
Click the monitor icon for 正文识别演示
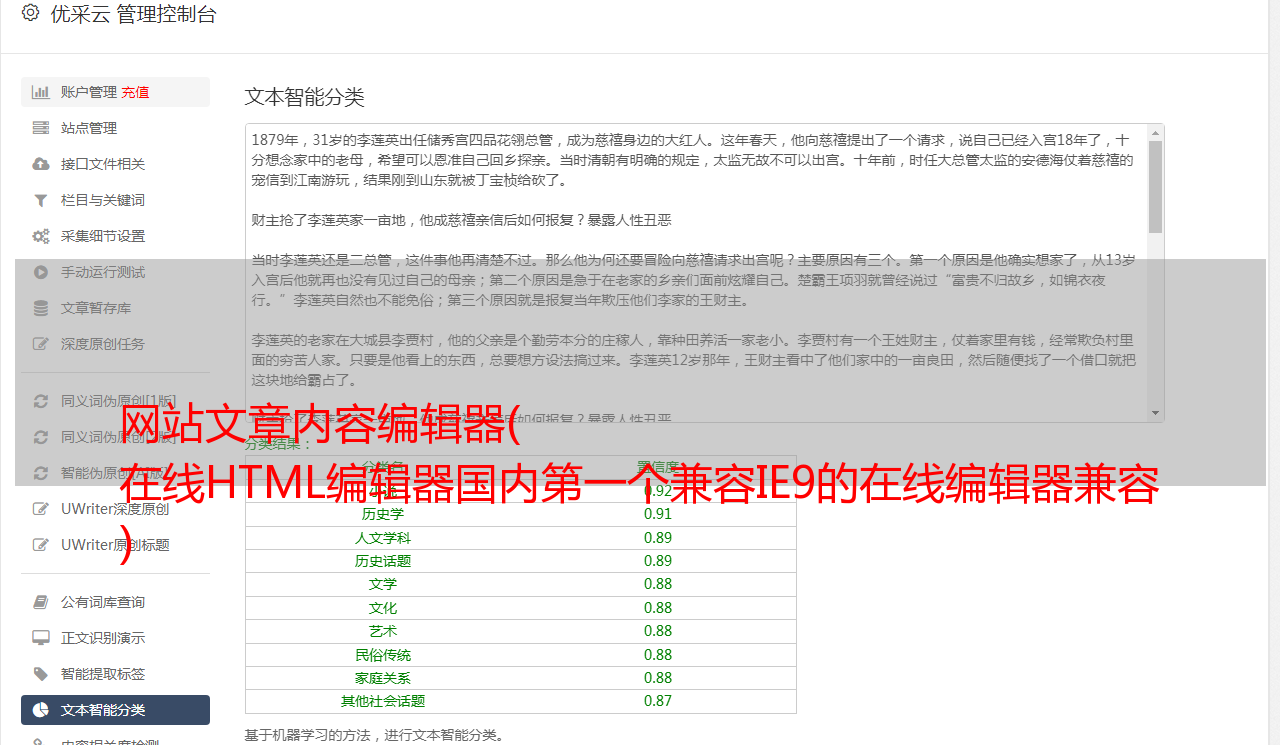tap(41, 638)
